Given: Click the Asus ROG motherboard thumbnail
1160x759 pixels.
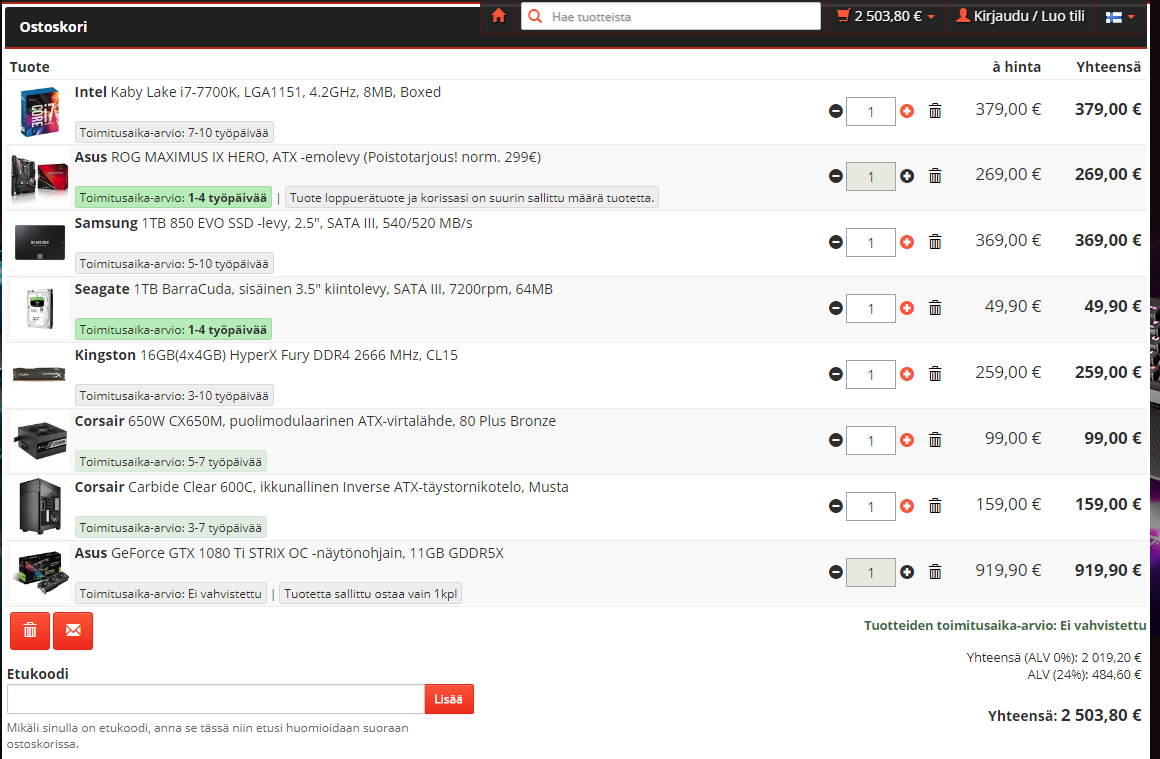Looking at the screenshot, I should tap(40, 178).
